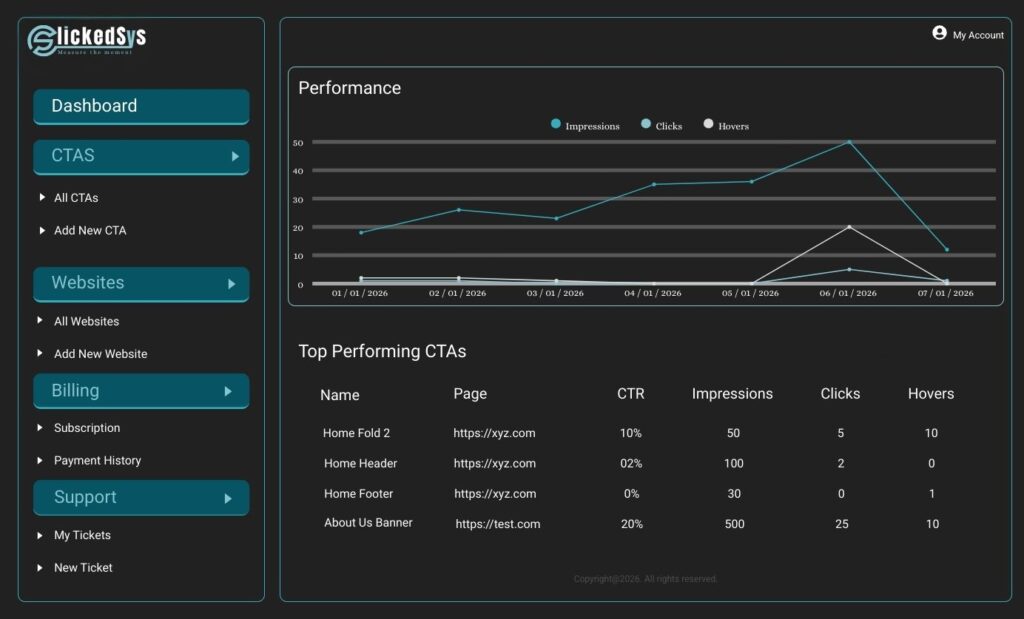Screen dimensions: 1024x619
Task: Toggle the Hovers series in chart legend
Action: click(x=709, y=124)
